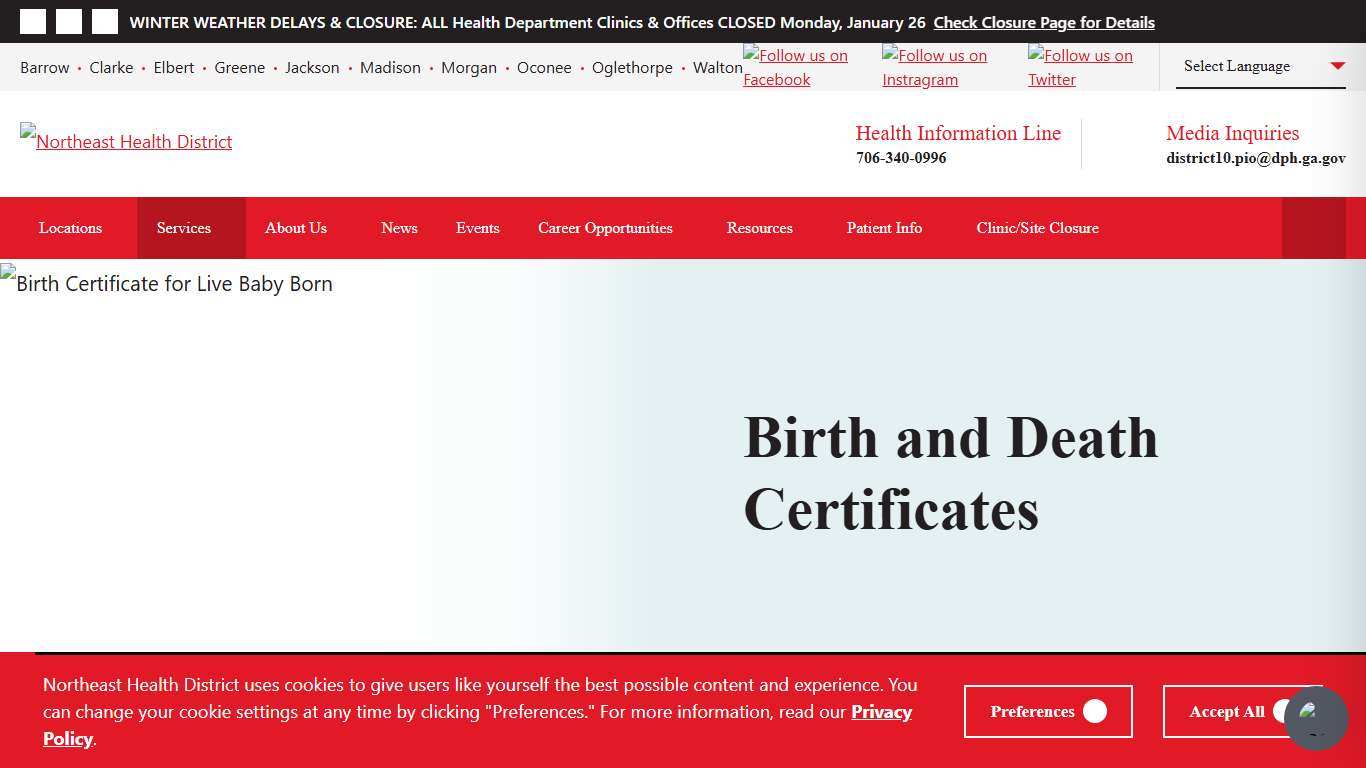The width and height of the screenshot is (1366, 768).
Task: Select the Patient Info menu item
Action: tap(884, 228)
